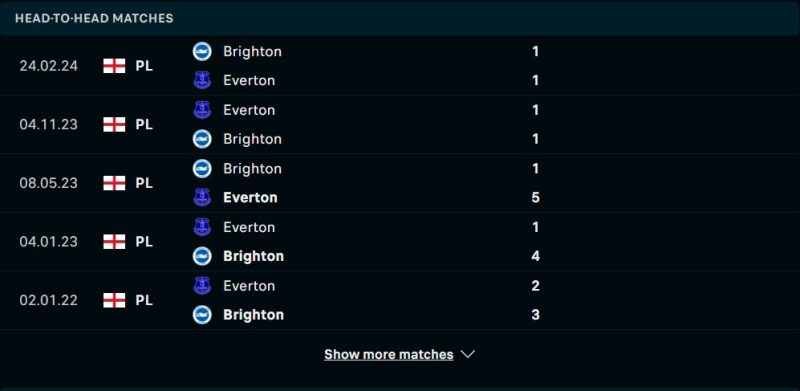Click the Show more matches link
This screenshot has height=391, width=800.
389,354
